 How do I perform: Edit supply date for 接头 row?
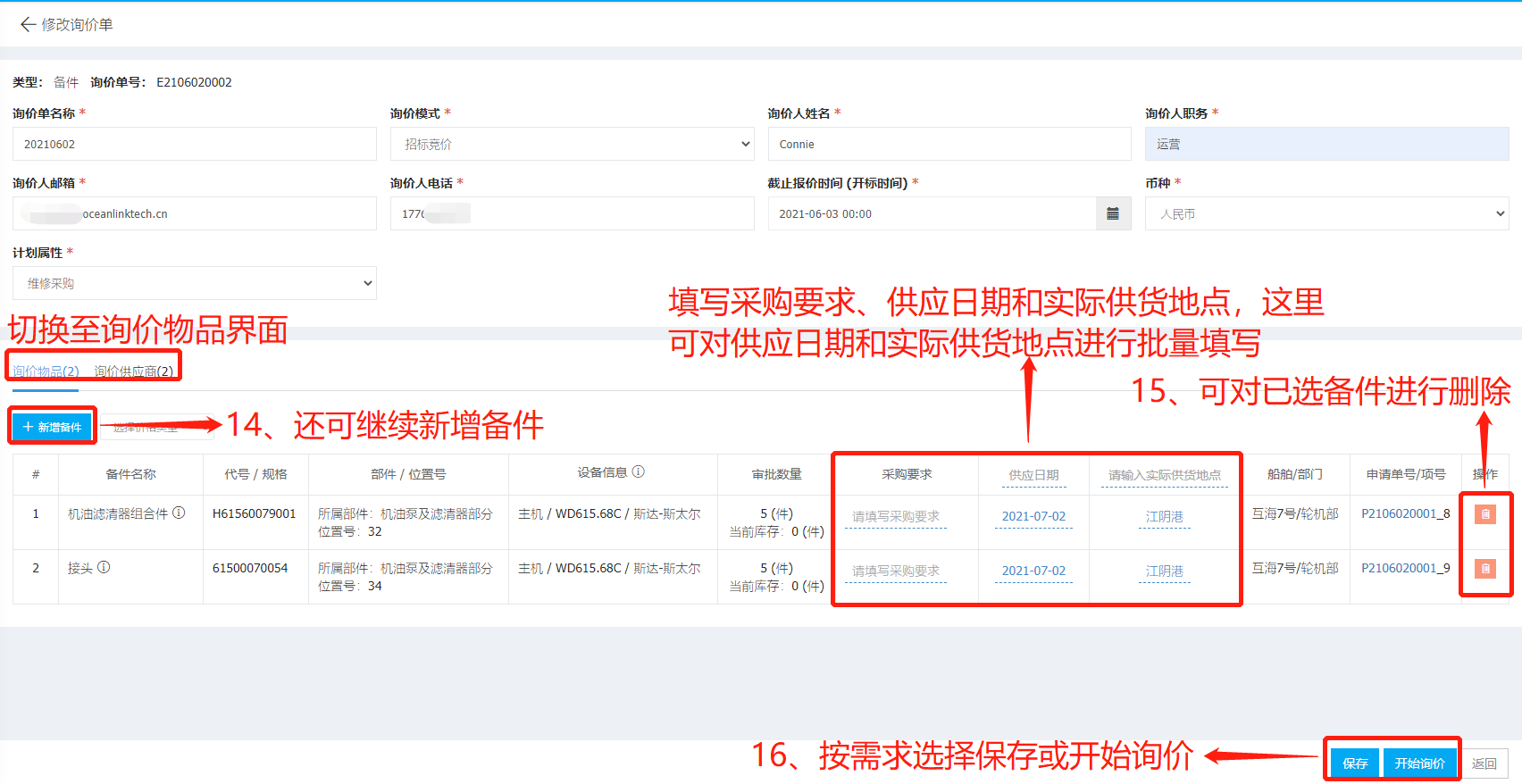click(x=1033, y=571)
